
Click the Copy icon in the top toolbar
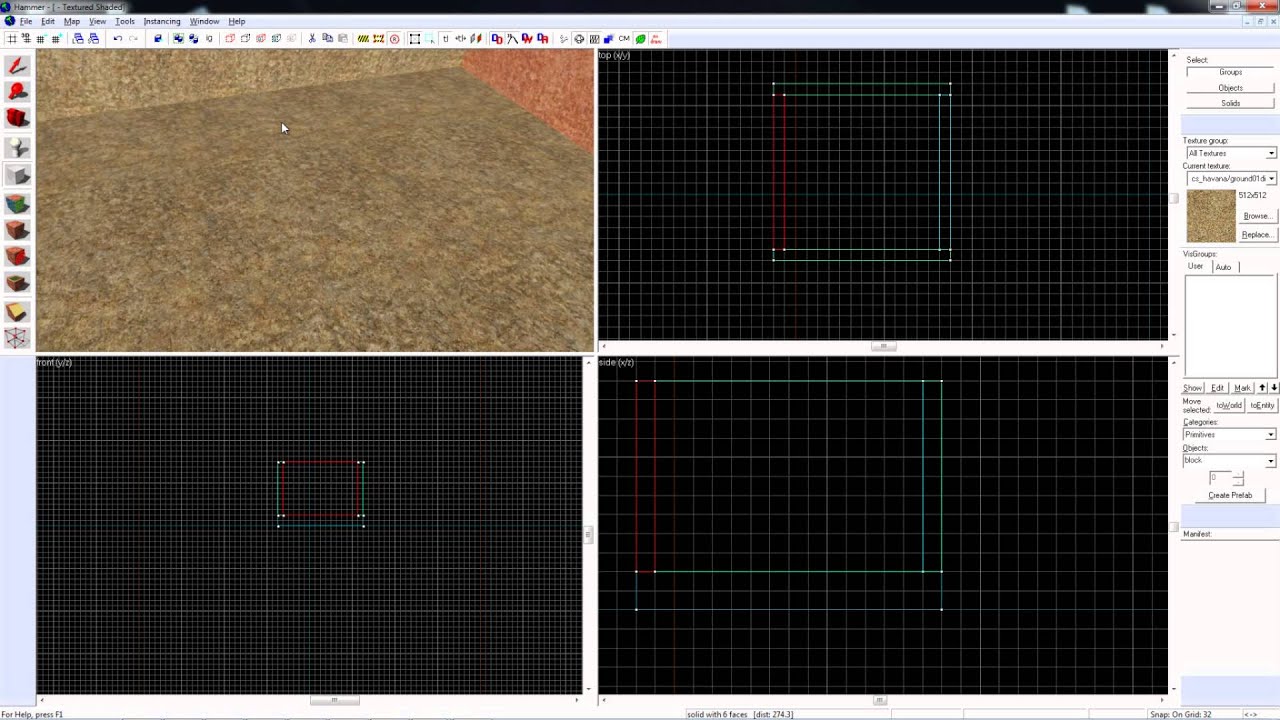click(327, 39)
